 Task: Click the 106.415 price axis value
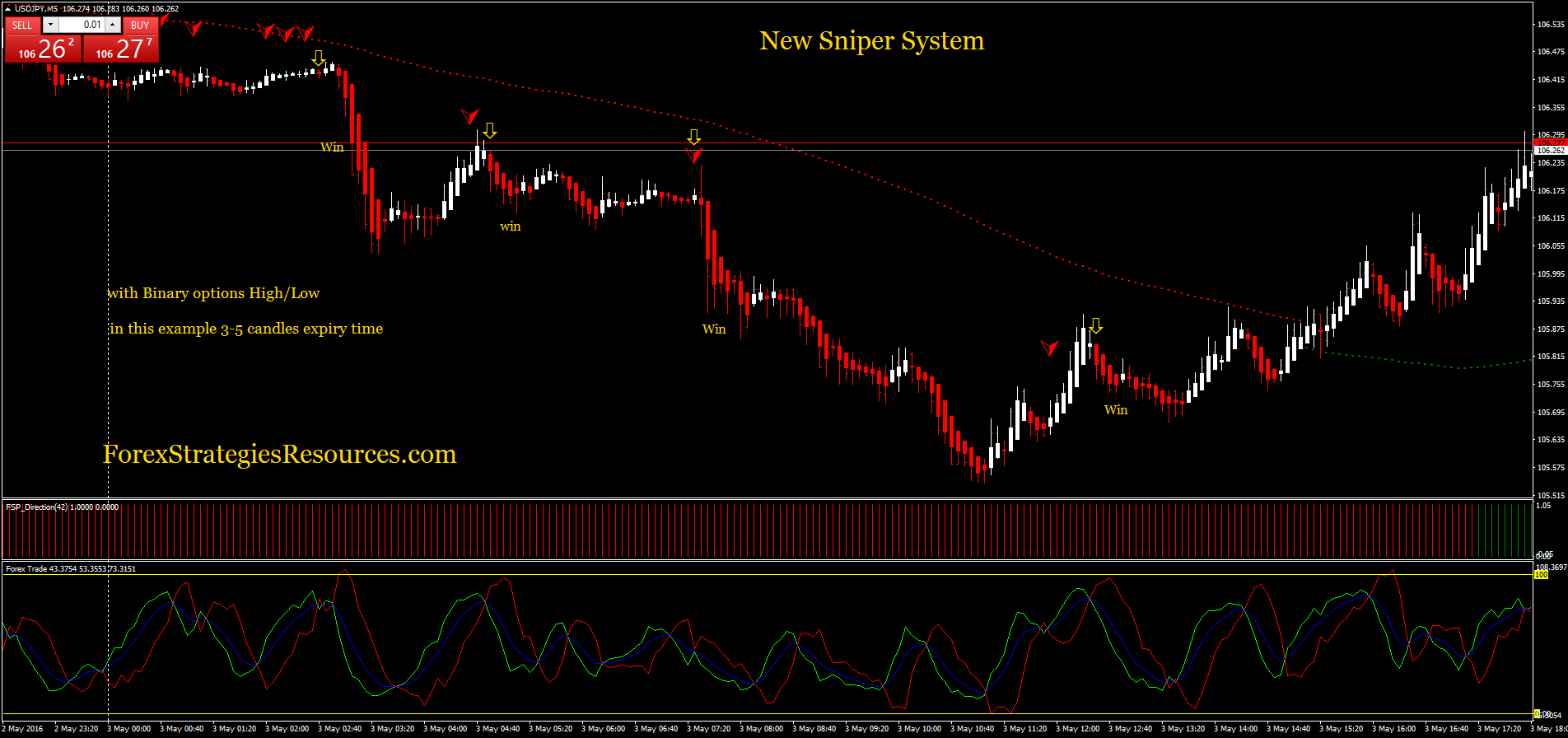1551,80
